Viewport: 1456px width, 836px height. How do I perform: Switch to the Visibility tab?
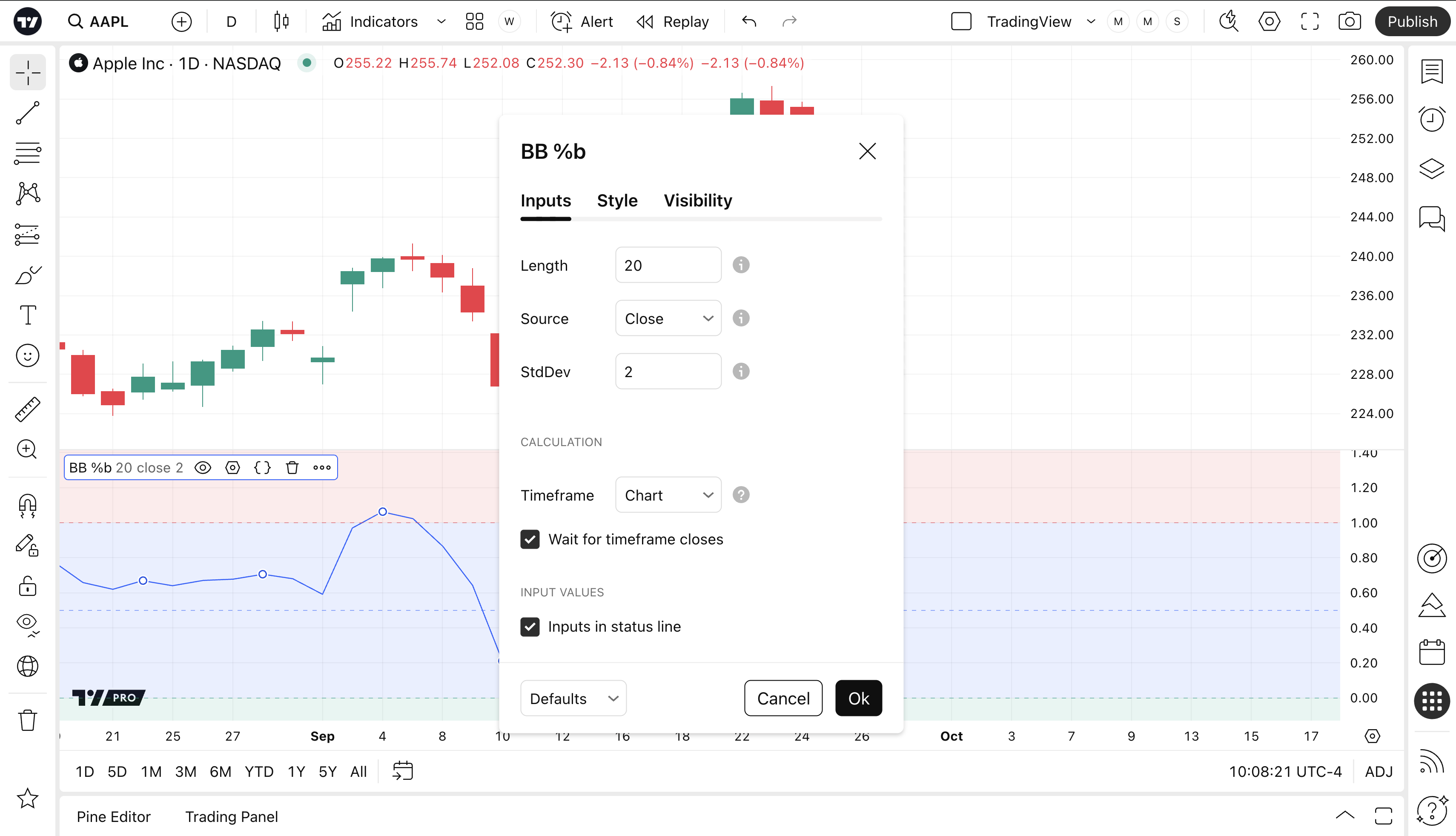click(x=698, y=200)
